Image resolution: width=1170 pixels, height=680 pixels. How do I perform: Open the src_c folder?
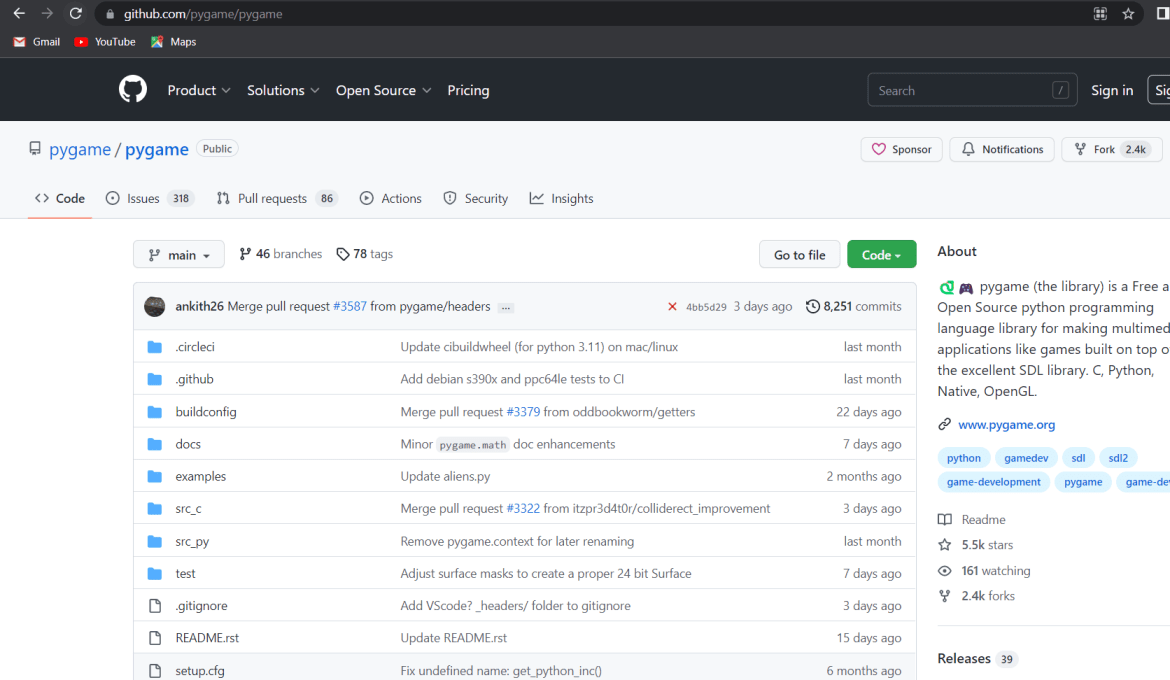point(188,508)
